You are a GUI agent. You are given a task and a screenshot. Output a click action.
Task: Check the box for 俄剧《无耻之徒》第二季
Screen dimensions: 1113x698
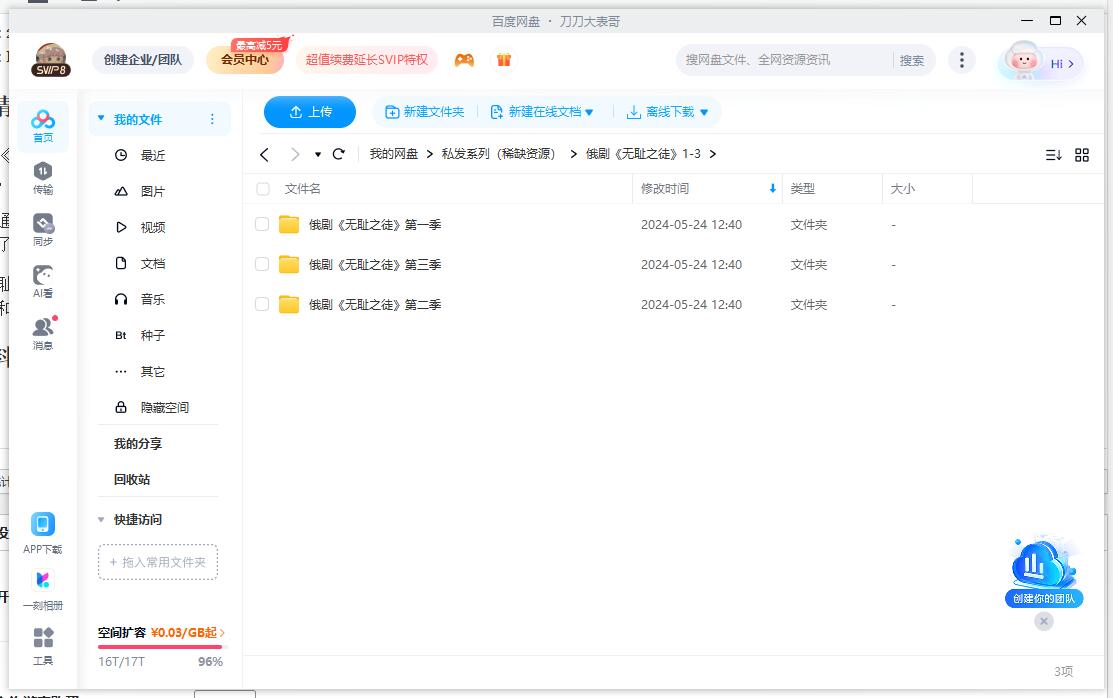tap(262, 304)
